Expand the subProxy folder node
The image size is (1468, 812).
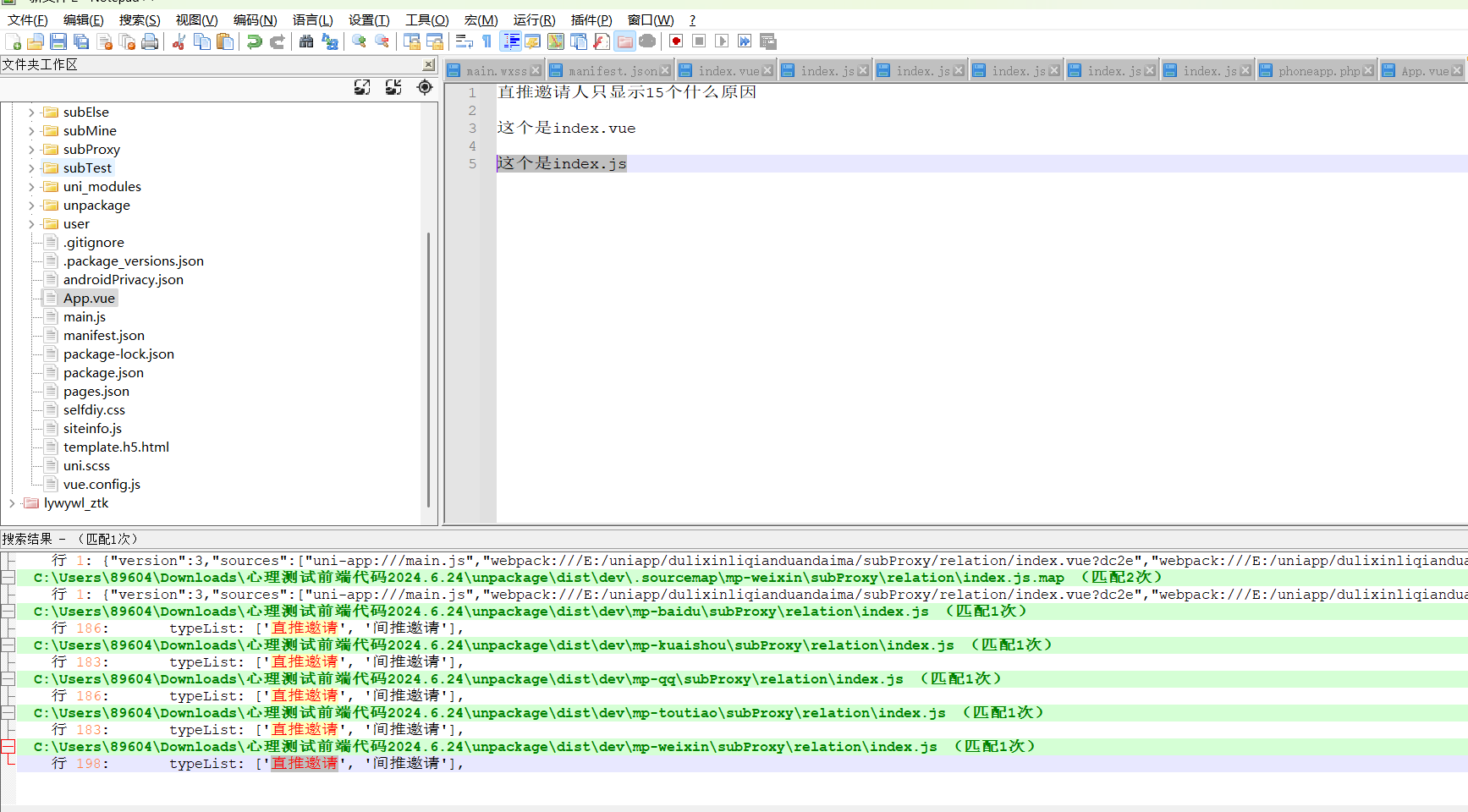31,150
